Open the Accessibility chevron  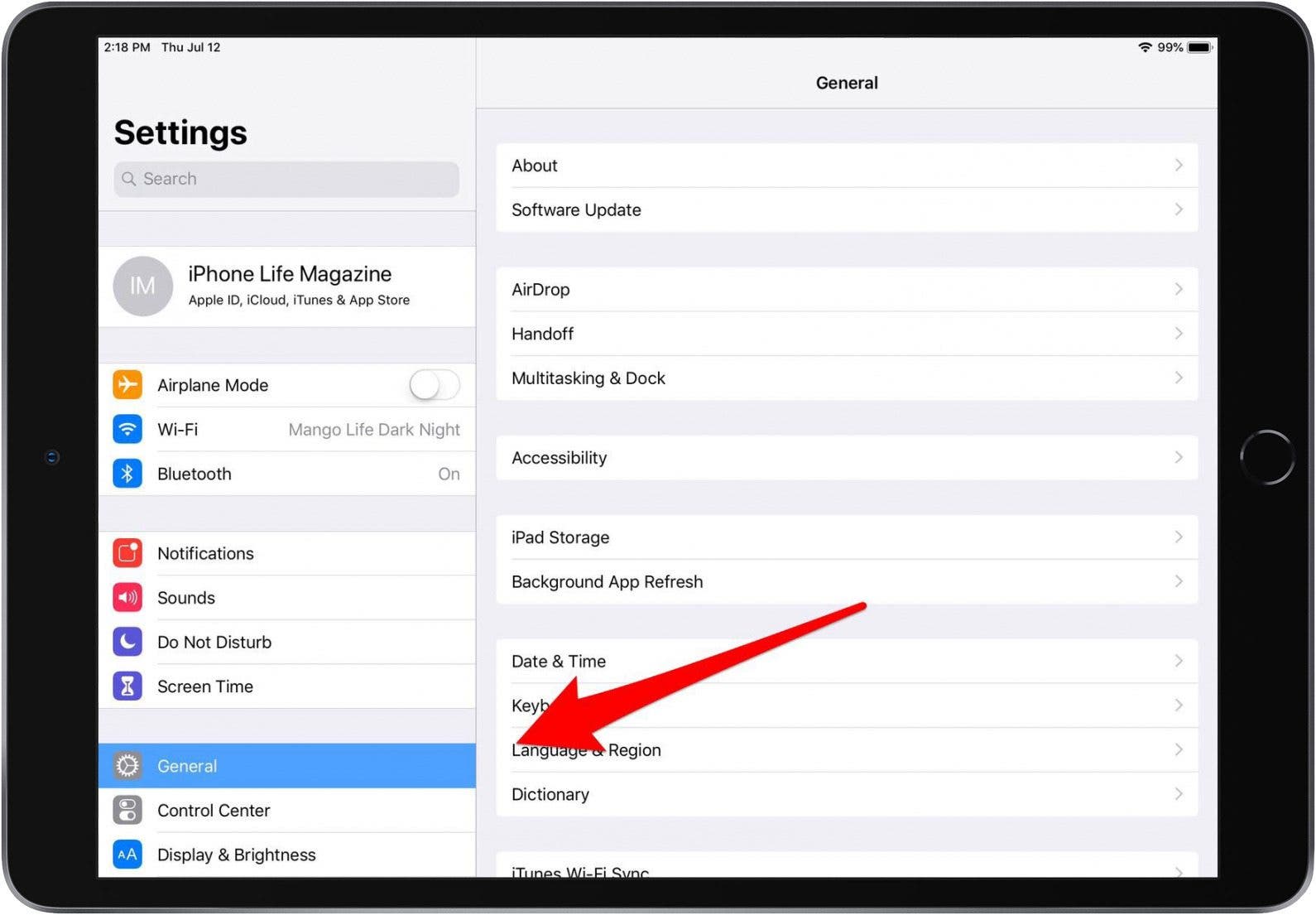pos(1179,458)
